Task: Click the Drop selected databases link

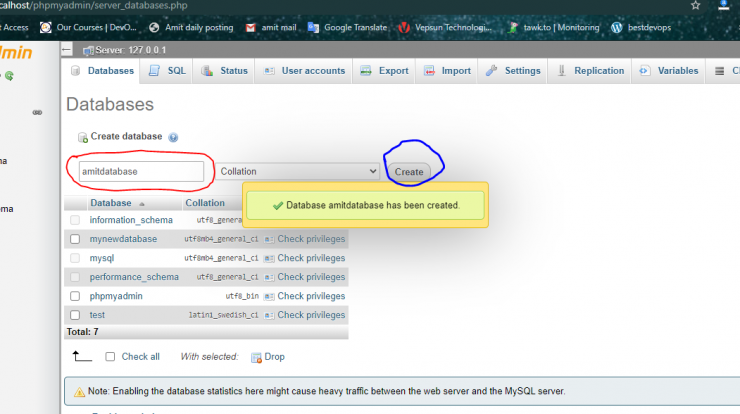Action: pos(274,357)
